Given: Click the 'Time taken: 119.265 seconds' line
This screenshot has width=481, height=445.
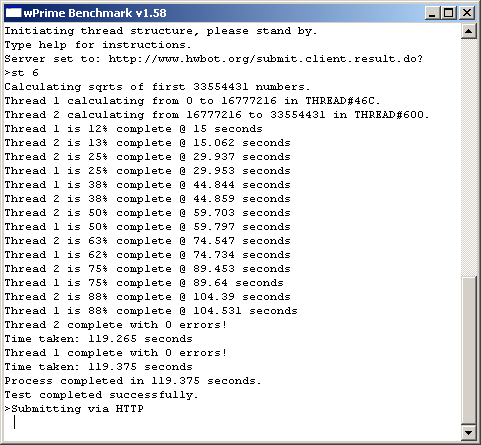Looking at the screenshot, I should click(99, 339).
